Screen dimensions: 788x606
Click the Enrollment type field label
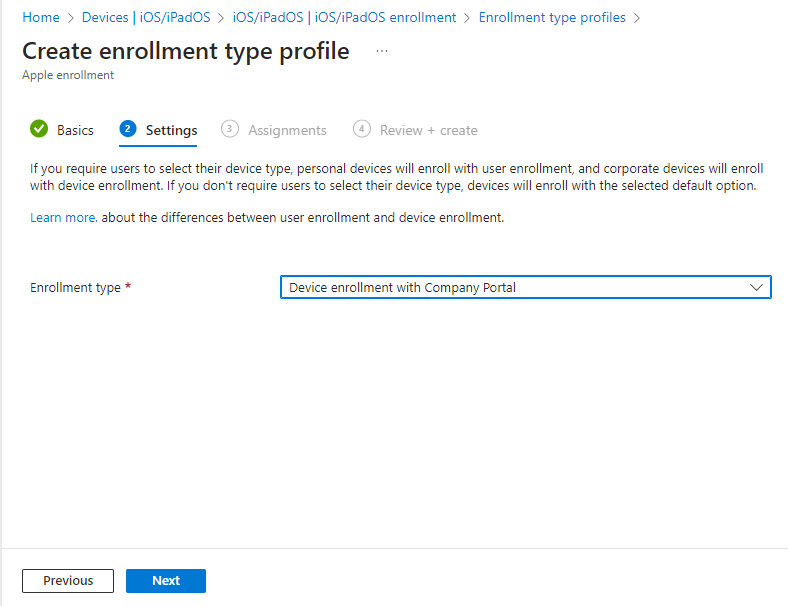(x=75, y=288)
